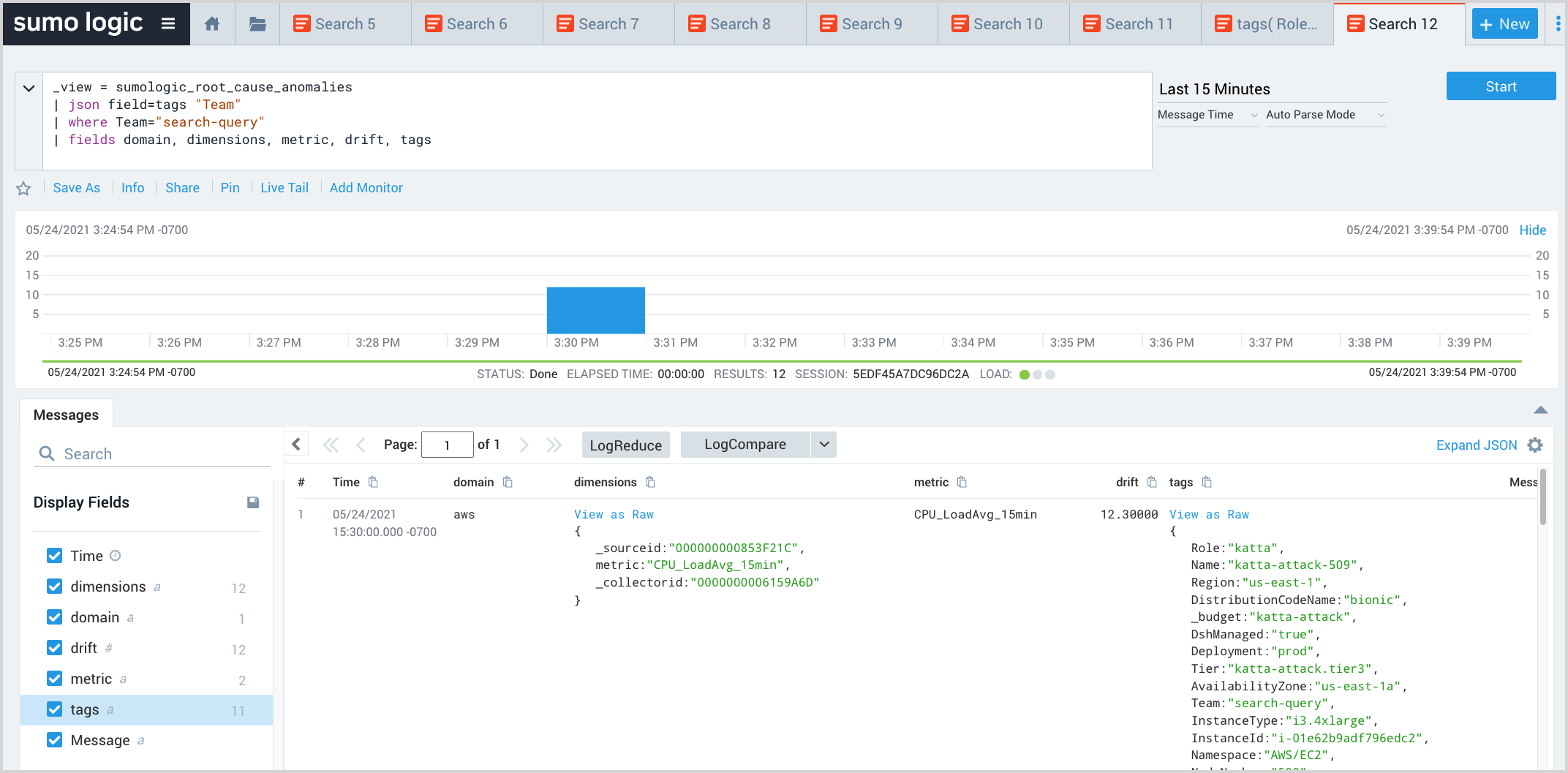
Task: Copy the metric column via clipboard icon
Action: [962, 482]
